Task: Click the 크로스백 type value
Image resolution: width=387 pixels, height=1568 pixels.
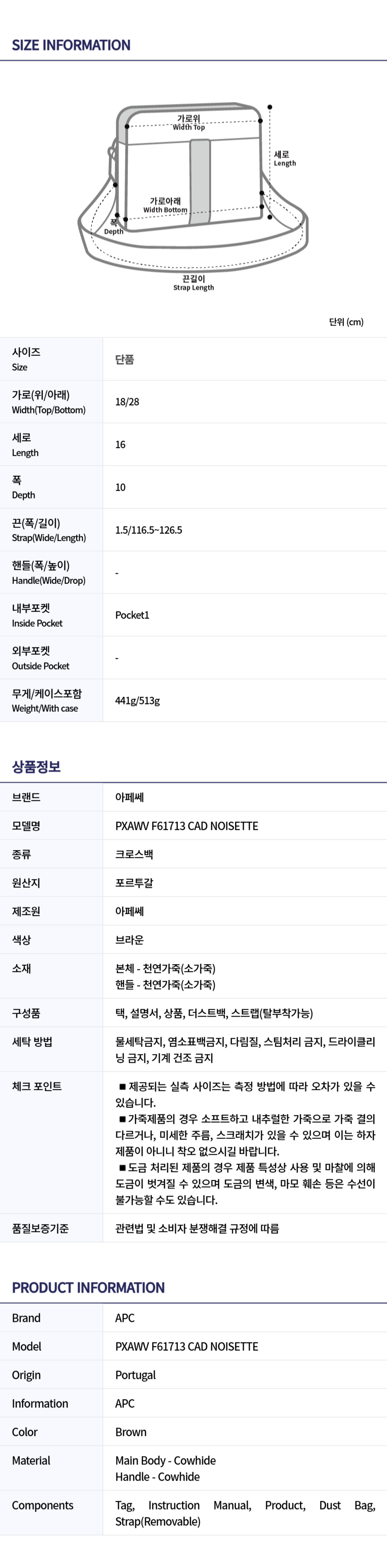Action: (135, 854)
